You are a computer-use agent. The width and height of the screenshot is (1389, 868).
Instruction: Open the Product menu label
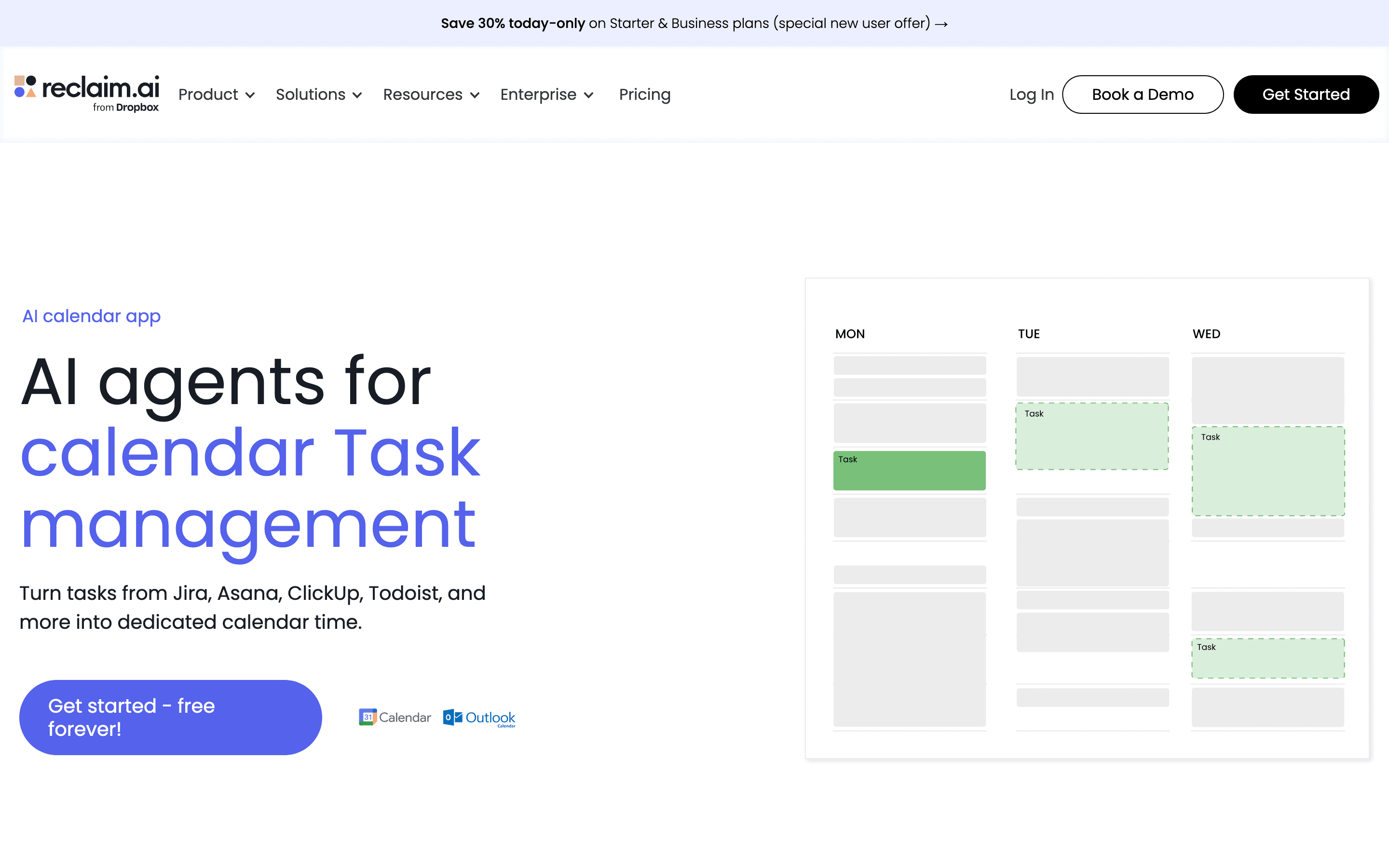click(208, 94)
